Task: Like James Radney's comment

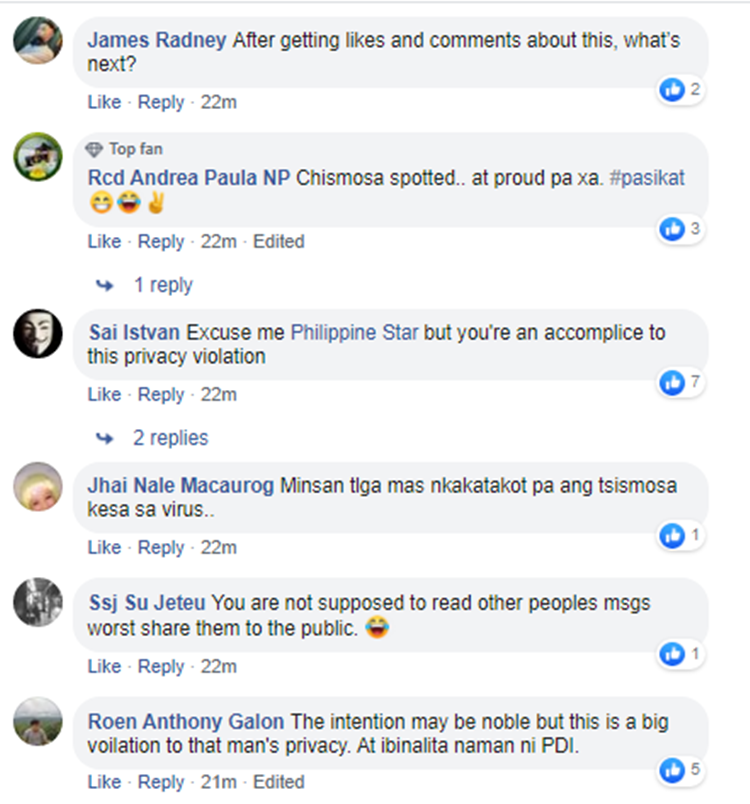Action: (x=104, y=102)
